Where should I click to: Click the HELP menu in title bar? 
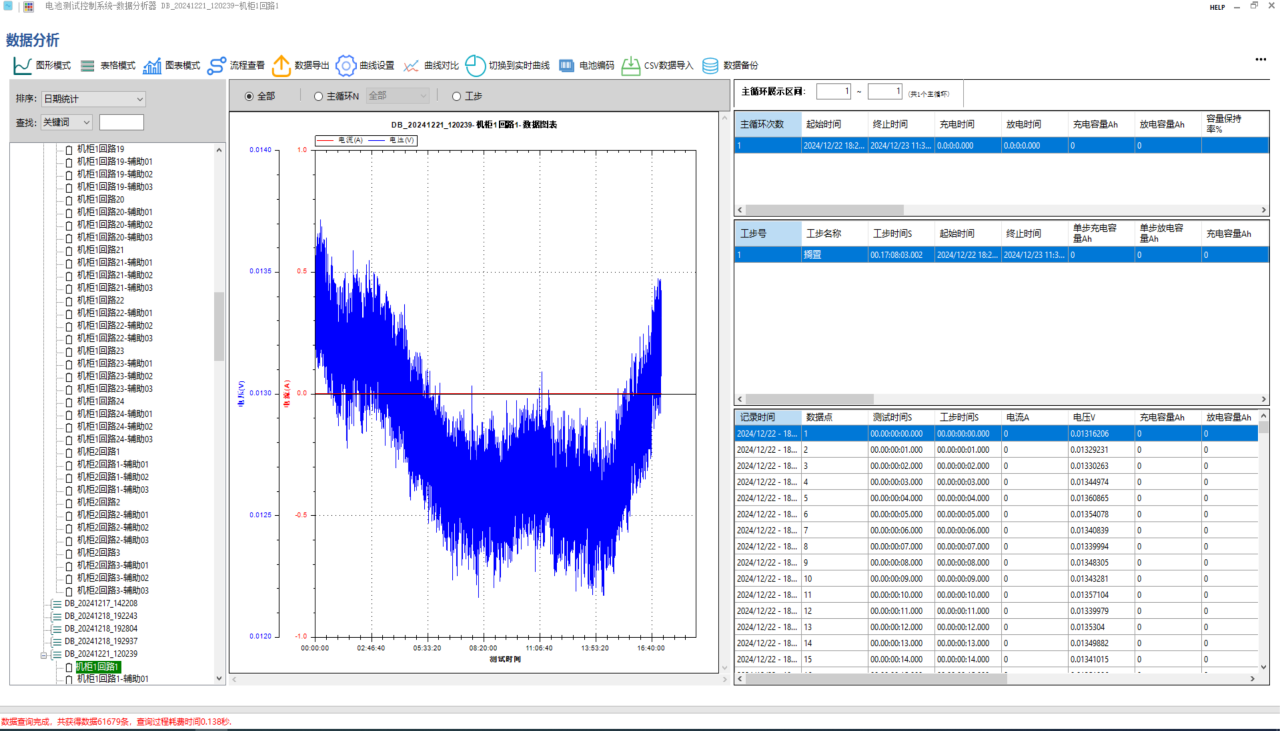(x=1217, y=7)
